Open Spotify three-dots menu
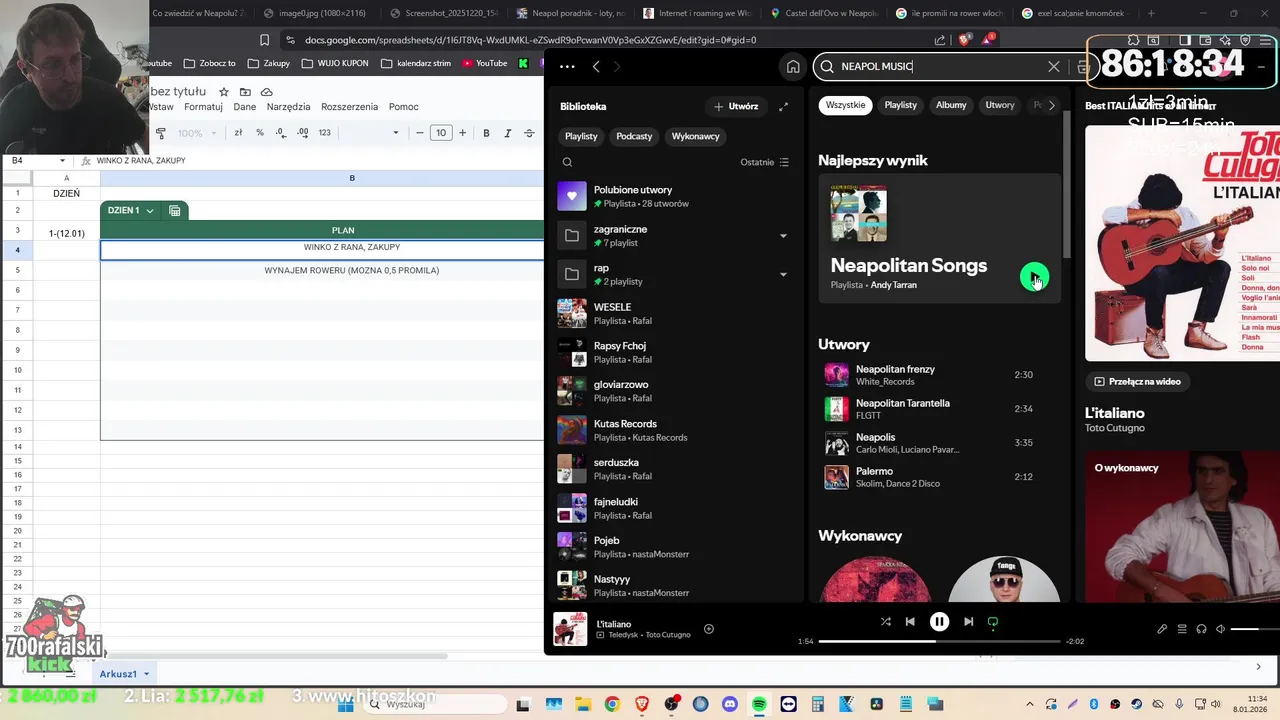The image size is (1280, 720). point(567,67)
